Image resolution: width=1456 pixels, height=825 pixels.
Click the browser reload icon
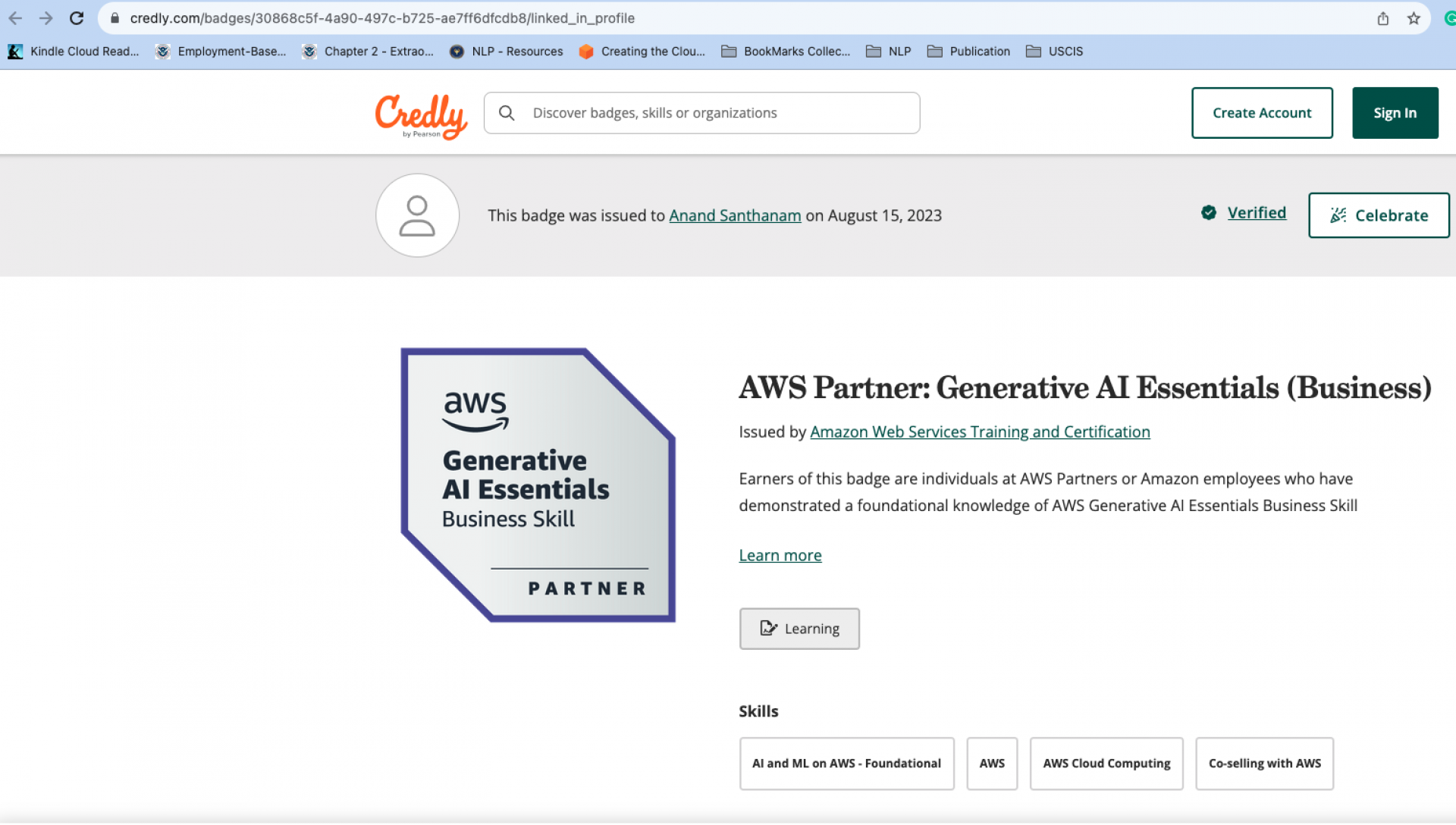click(77, 18)
